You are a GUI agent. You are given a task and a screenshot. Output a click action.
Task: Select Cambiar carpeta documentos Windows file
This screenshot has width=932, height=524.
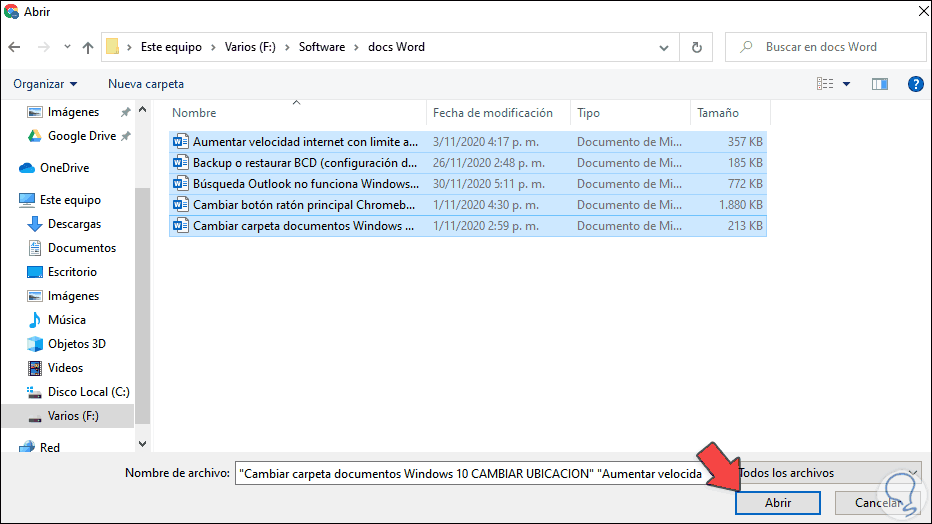(x=468, y=226)
